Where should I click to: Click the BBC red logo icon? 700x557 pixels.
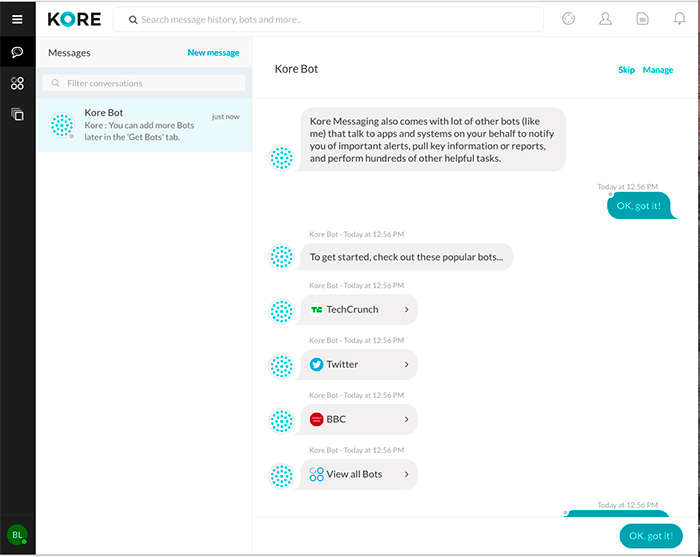(x=317, y=419)
